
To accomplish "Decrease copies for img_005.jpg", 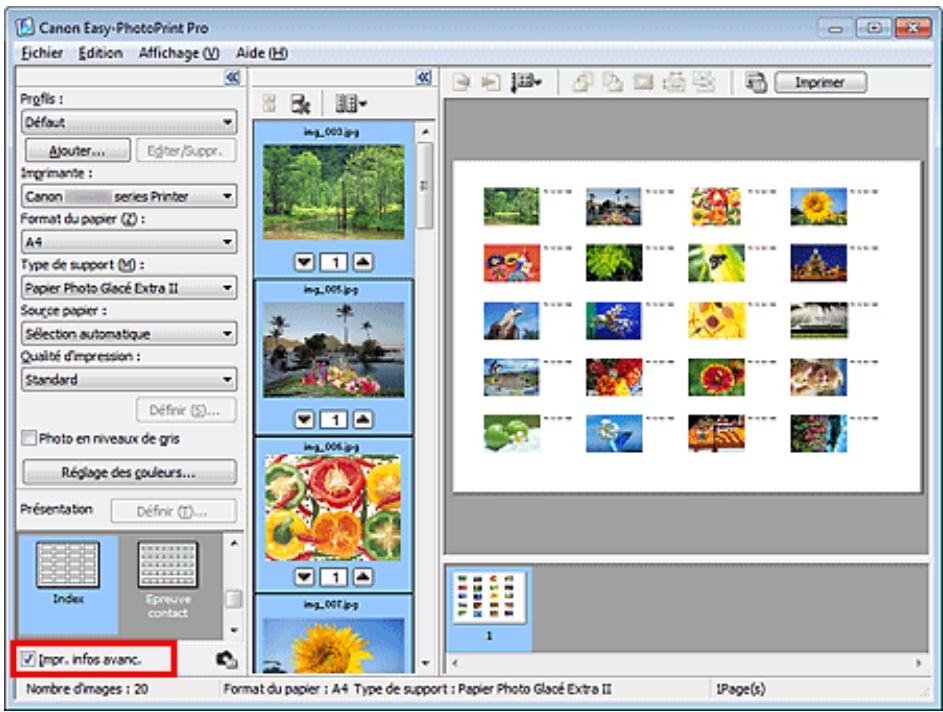I will coord(305,419).
